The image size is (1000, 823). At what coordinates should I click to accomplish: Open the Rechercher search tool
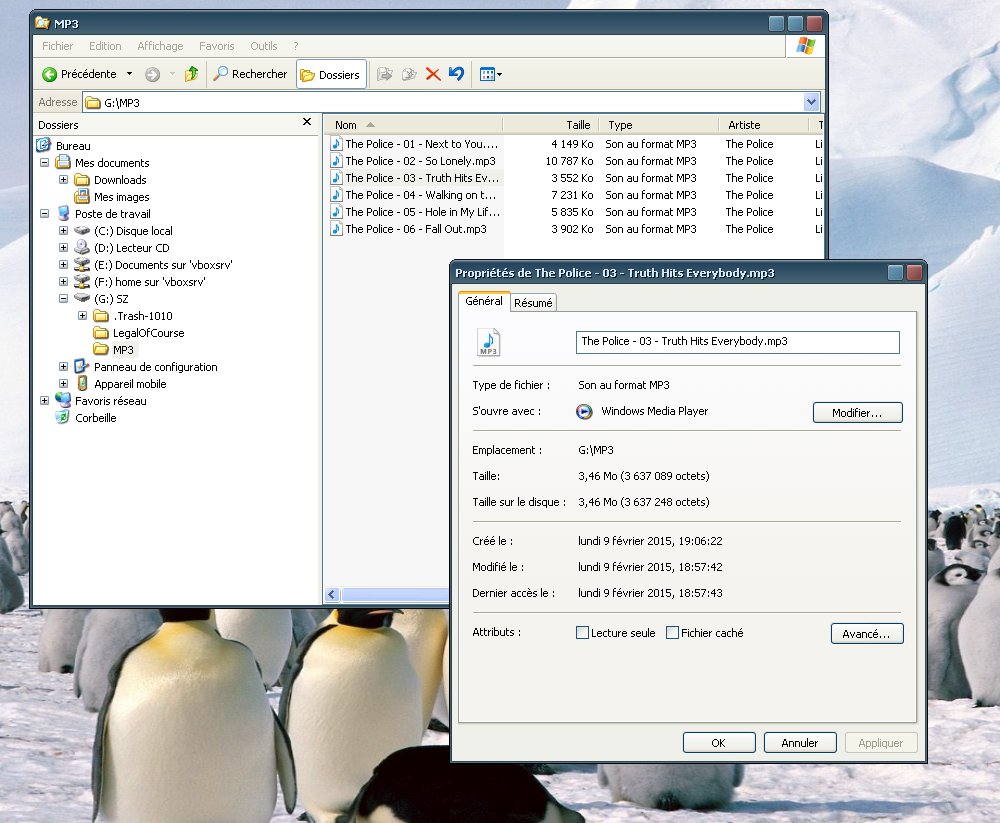[250, 74]
